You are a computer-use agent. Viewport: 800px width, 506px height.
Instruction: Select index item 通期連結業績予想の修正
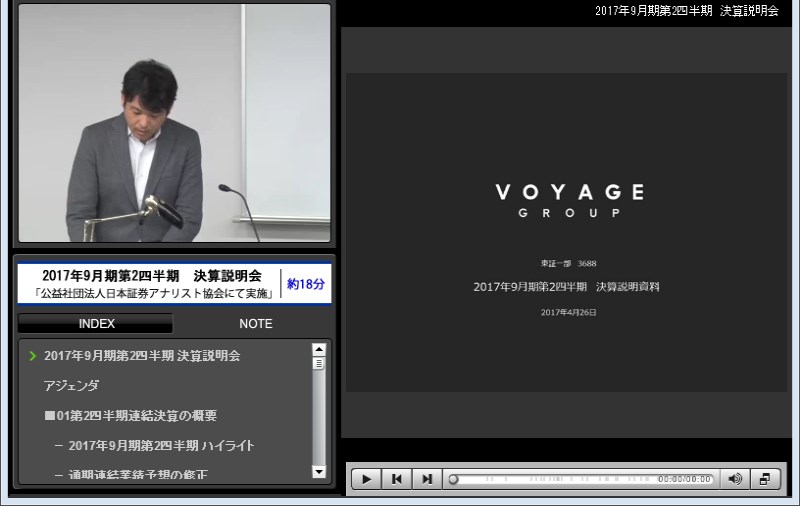pos(138,475)
